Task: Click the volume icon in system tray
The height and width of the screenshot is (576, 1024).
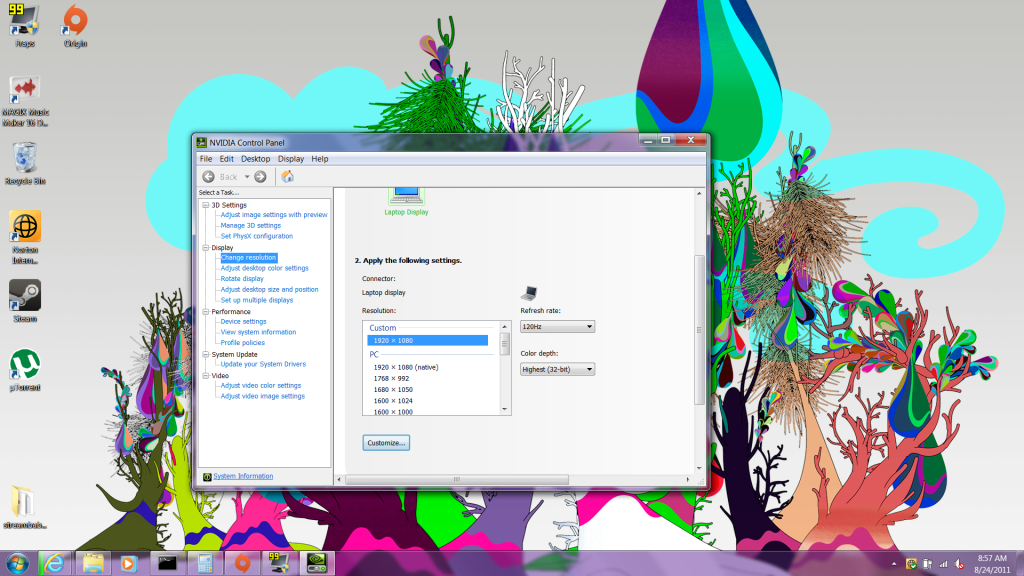Action: (959, 564)
